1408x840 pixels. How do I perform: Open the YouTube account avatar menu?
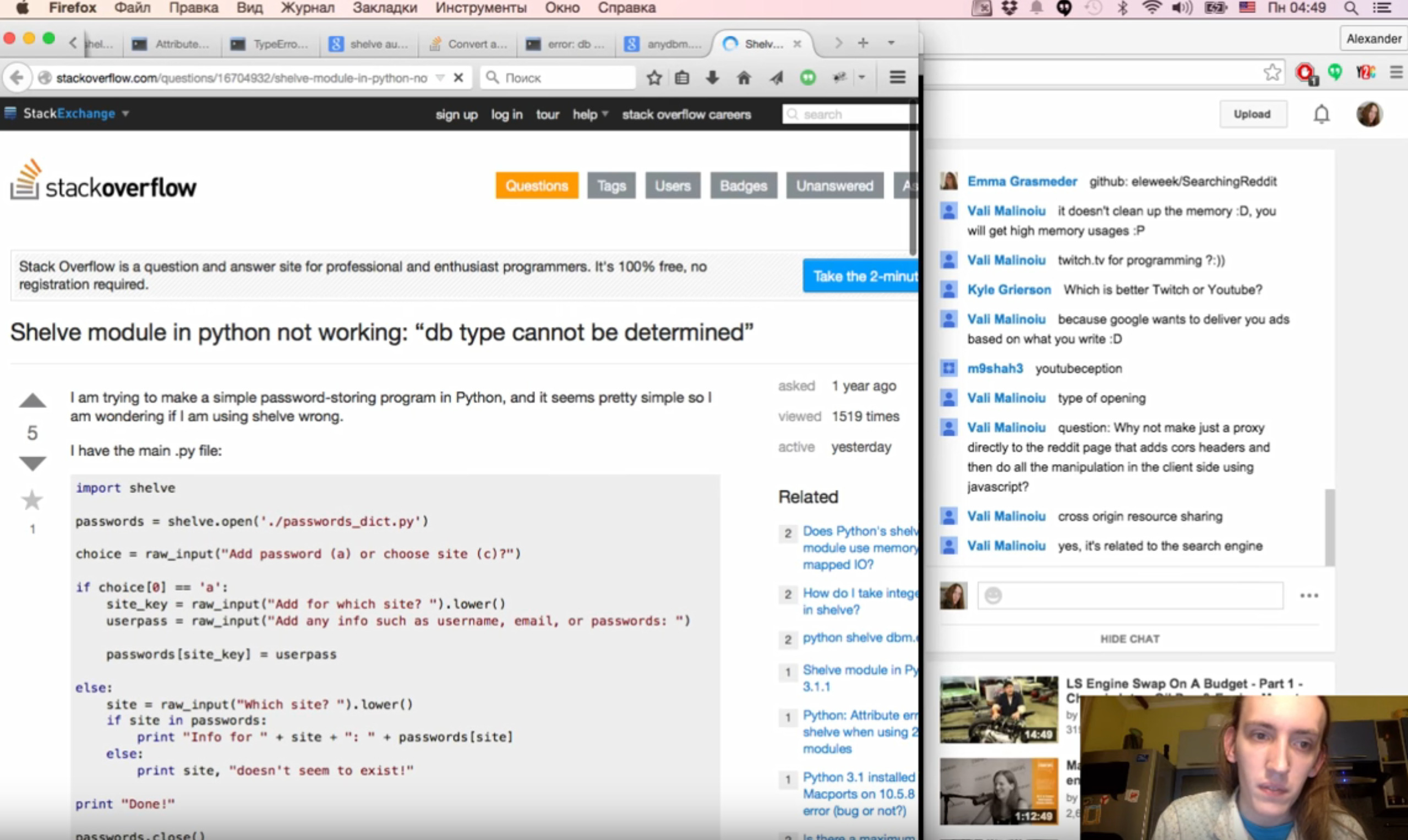point(1369,114)
